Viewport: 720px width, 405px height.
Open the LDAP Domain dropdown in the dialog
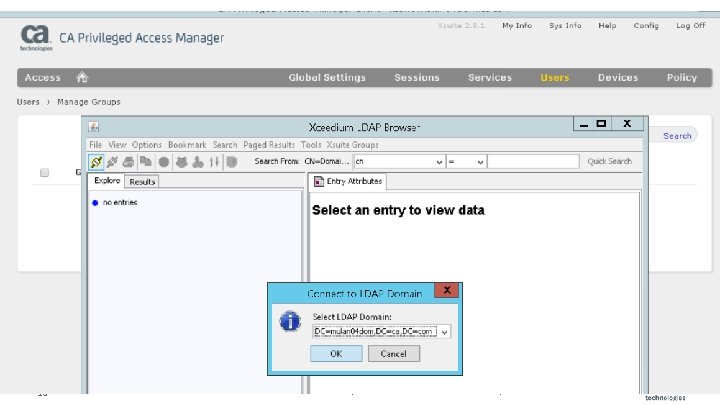pos(444,332)
